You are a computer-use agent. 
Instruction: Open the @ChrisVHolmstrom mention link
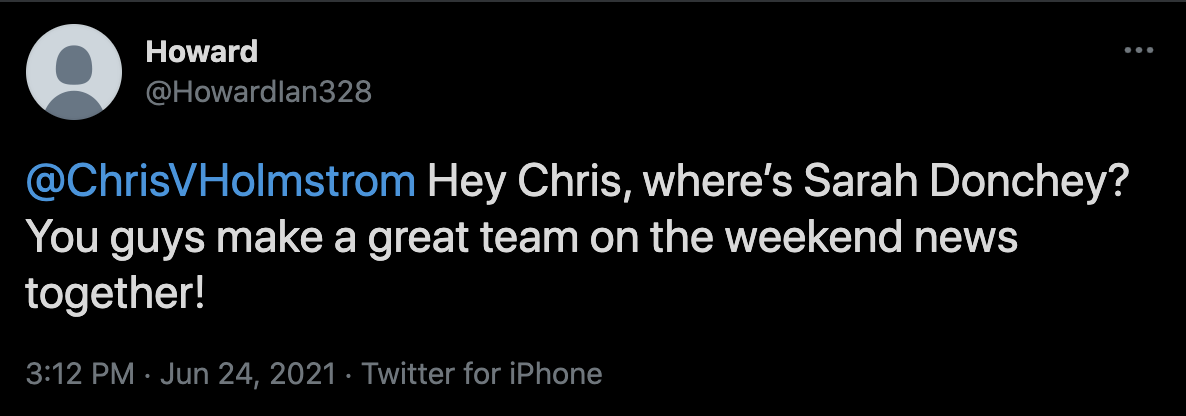pyautogui.click(x=221, y=182)
